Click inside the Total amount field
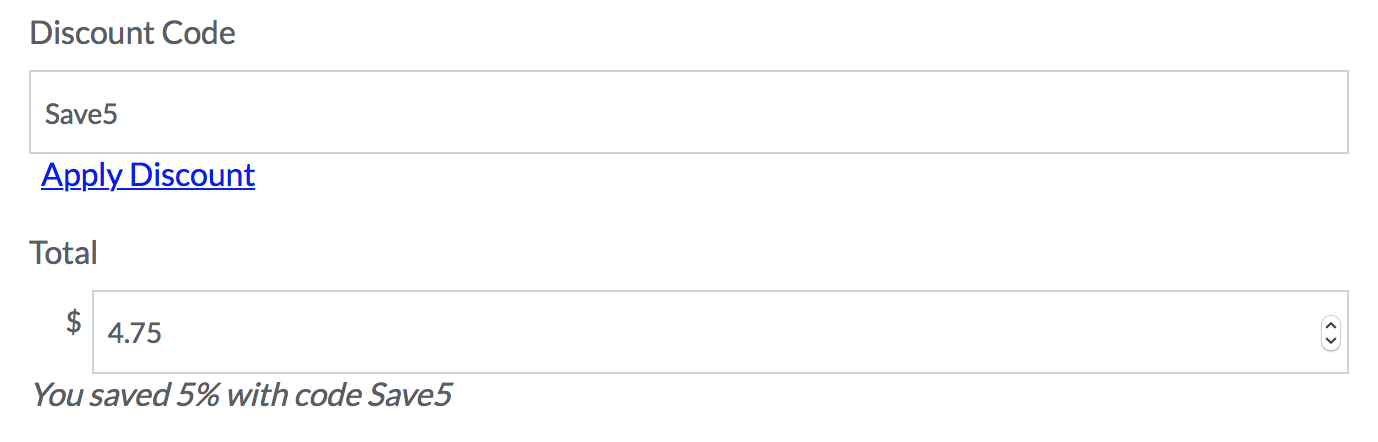This screenshot has height=442, width=1378. [x=700, y=332]
